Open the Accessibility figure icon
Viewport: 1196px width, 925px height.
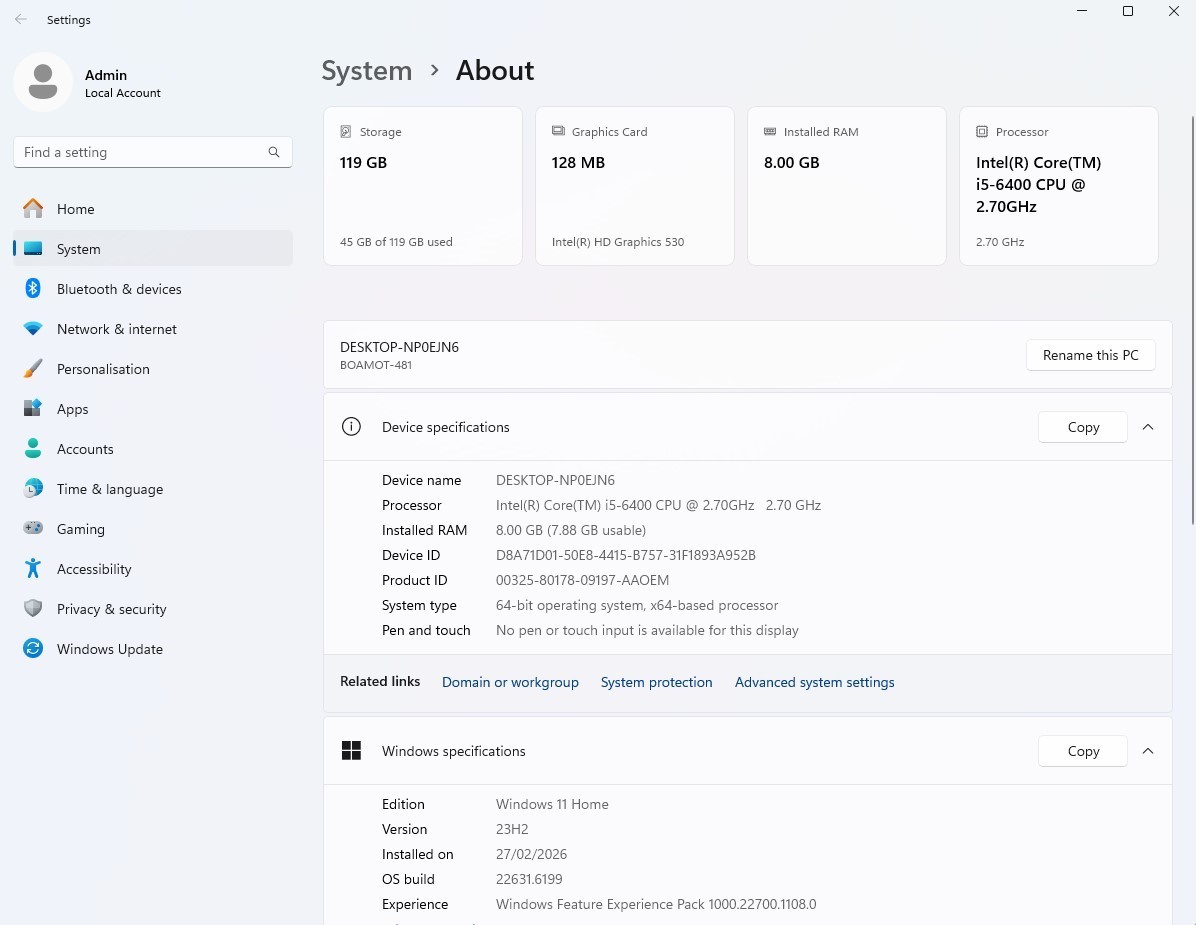pos(33,569)
